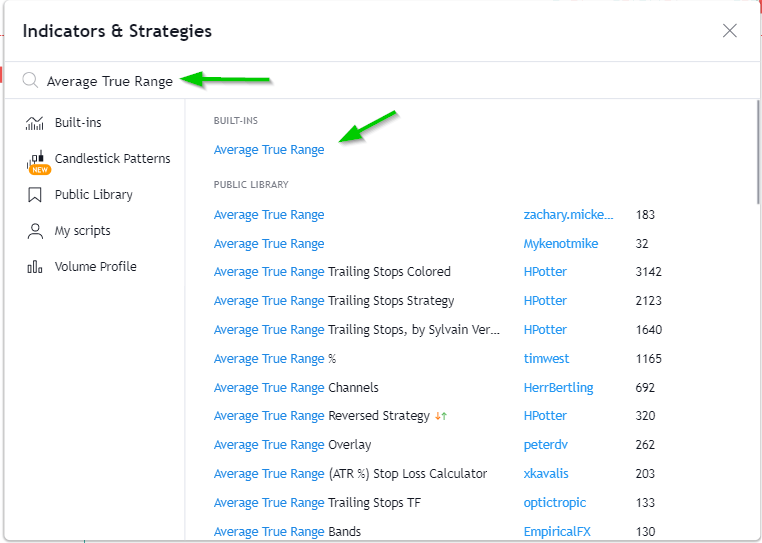Click the Volume Profile bars icon
Image resolution: width=762 pixels, height=543 pixels.
click(35, 267)
